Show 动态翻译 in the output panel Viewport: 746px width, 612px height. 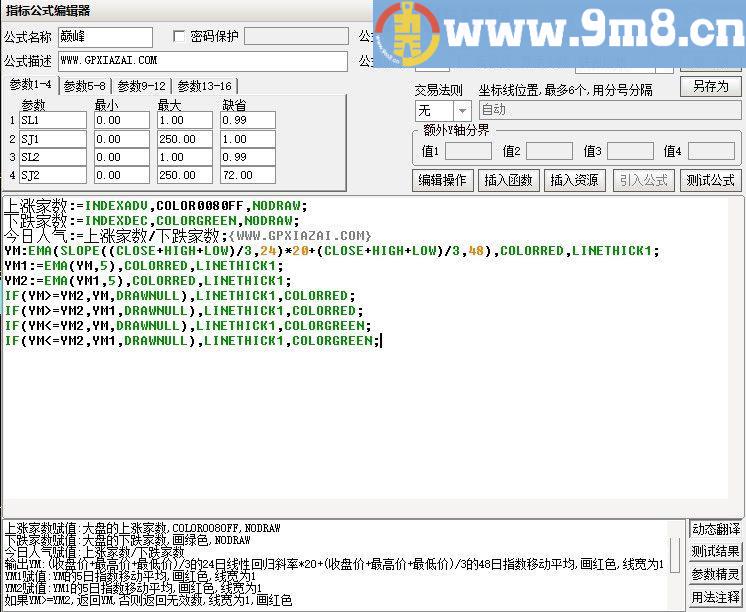pos(716,529)
